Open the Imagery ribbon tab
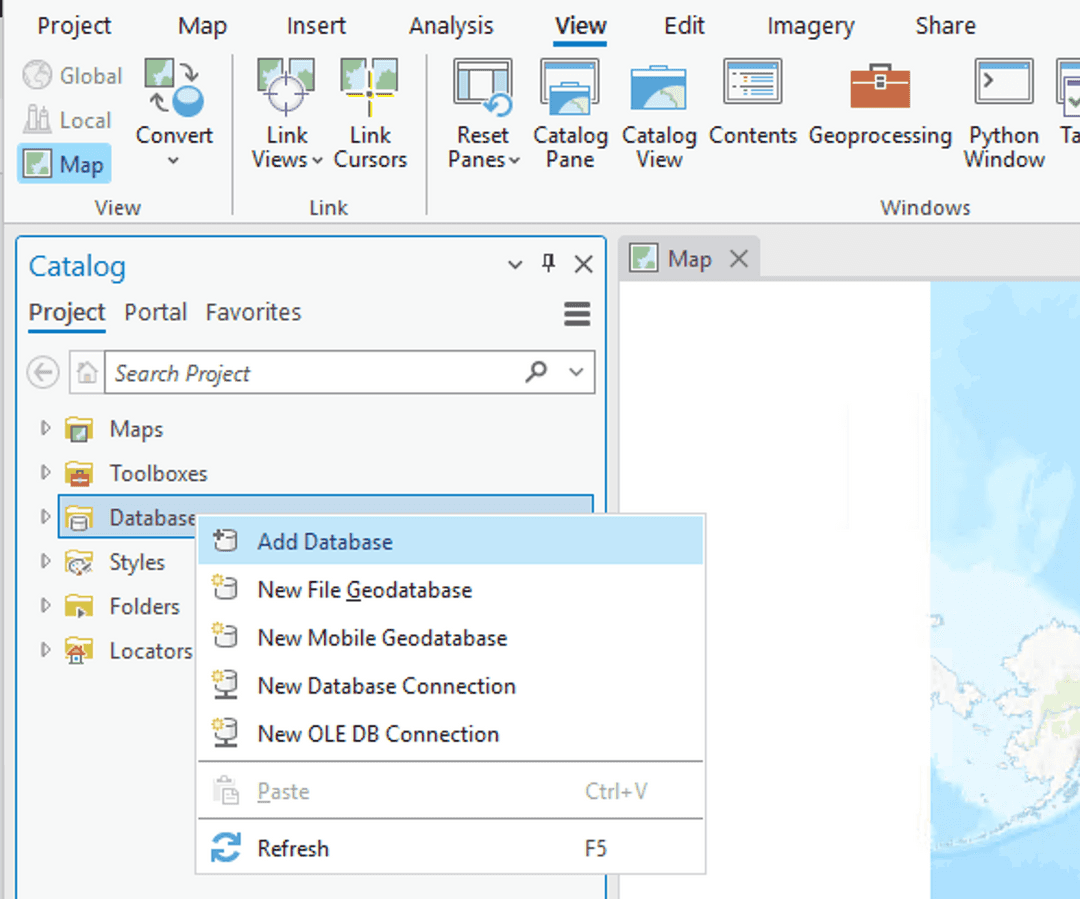The width and height of the screenshot is (1080, 899). pyautogui.click(x=810, y=26)
